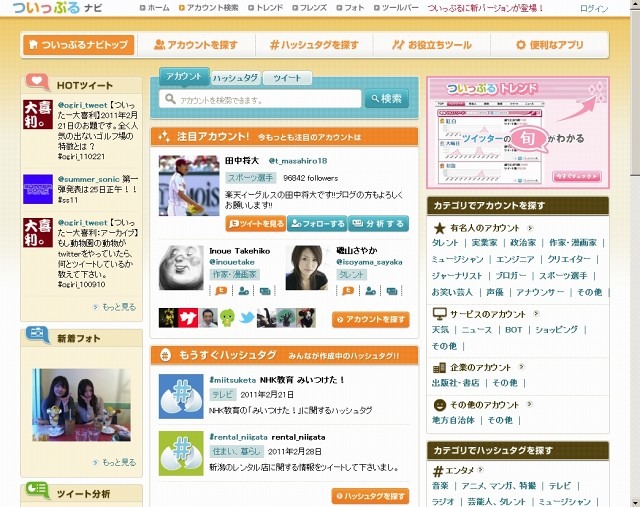This screenshot has height=507, width=640.
Task: Click もっと見る under HOTツイート
Action: tap(119, 307)
